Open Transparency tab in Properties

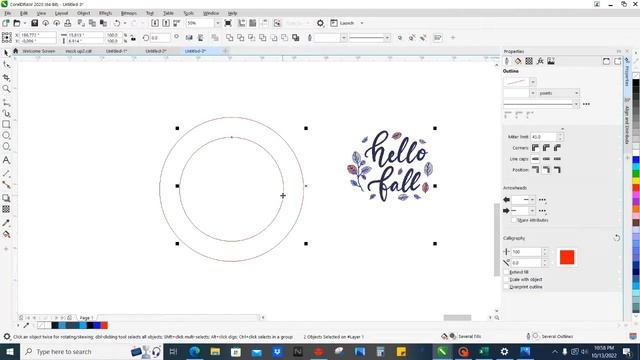(x=529, y=61)
